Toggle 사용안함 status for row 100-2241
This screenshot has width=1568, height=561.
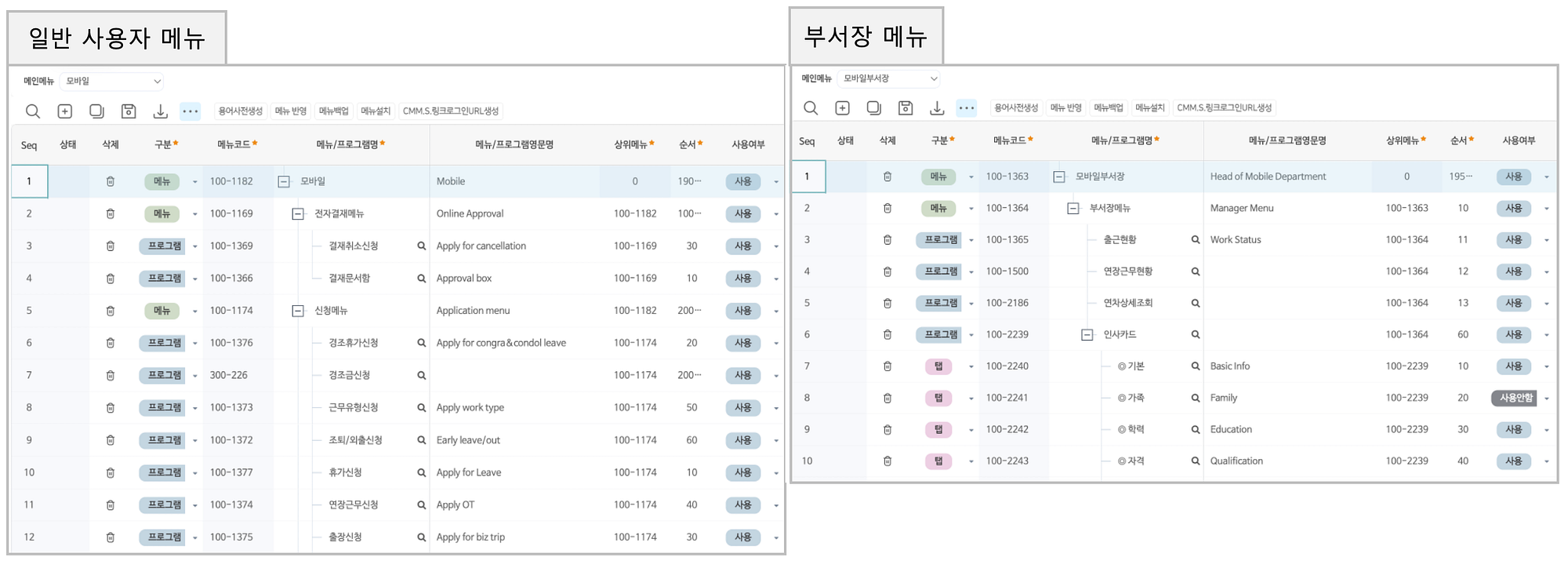tap(1514, 398)
